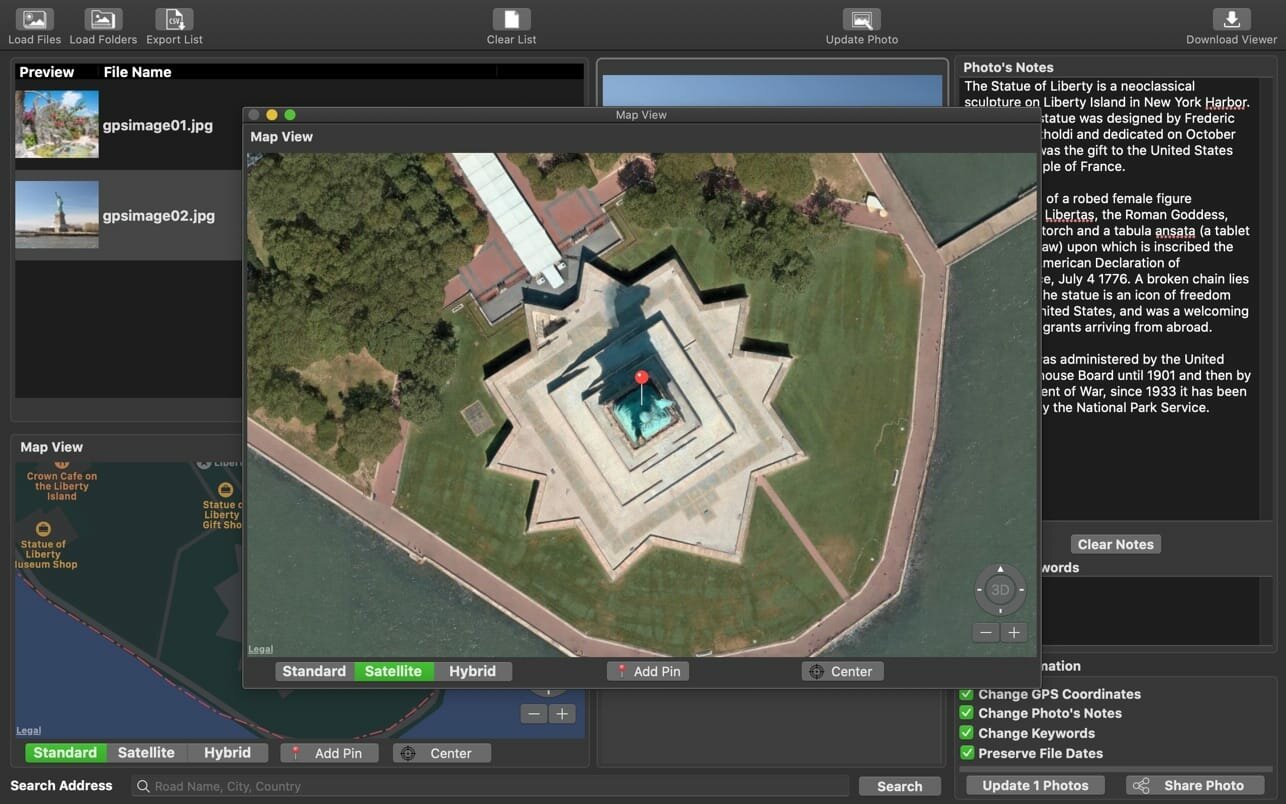This screenshot has height=804, width=1286.
Task: Click the 3D compass control on the satellite map
Action: point(1000,590)
